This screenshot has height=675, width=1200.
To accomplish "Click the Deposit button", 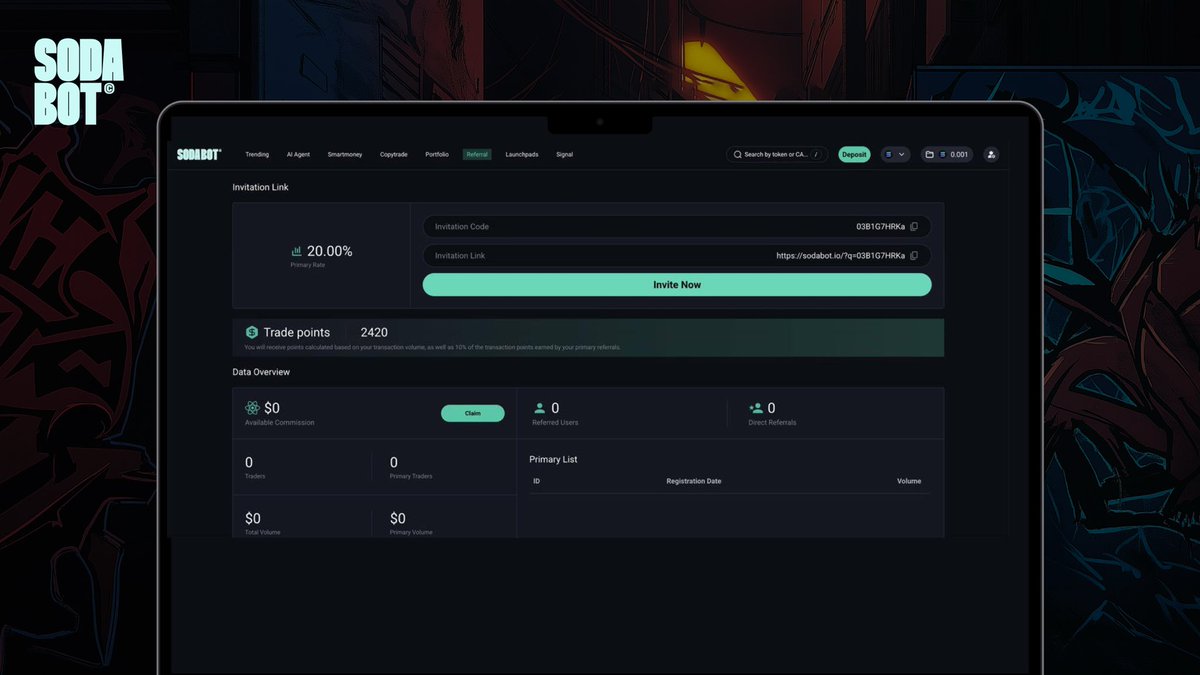I will click(x=854, y=155).
